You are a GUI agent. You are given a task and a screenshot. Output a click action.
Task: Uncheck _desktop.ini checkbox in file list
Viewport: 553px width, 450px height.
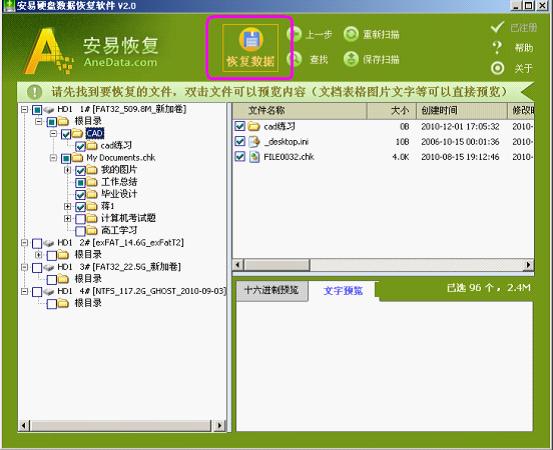240,141
